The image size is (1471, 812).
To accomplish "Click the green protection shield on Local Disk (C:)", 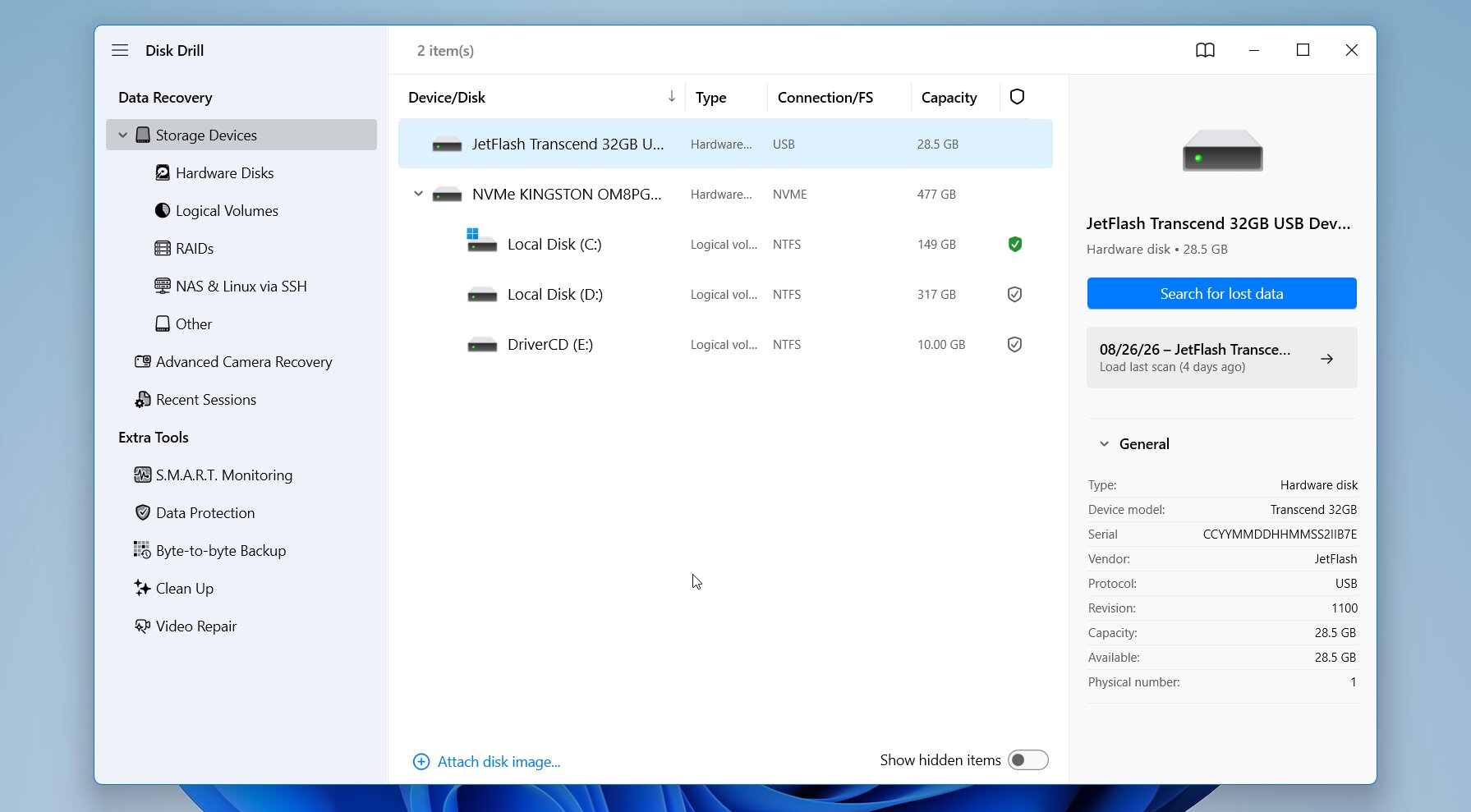I will pyautogui.click(x=1015, y=244).
